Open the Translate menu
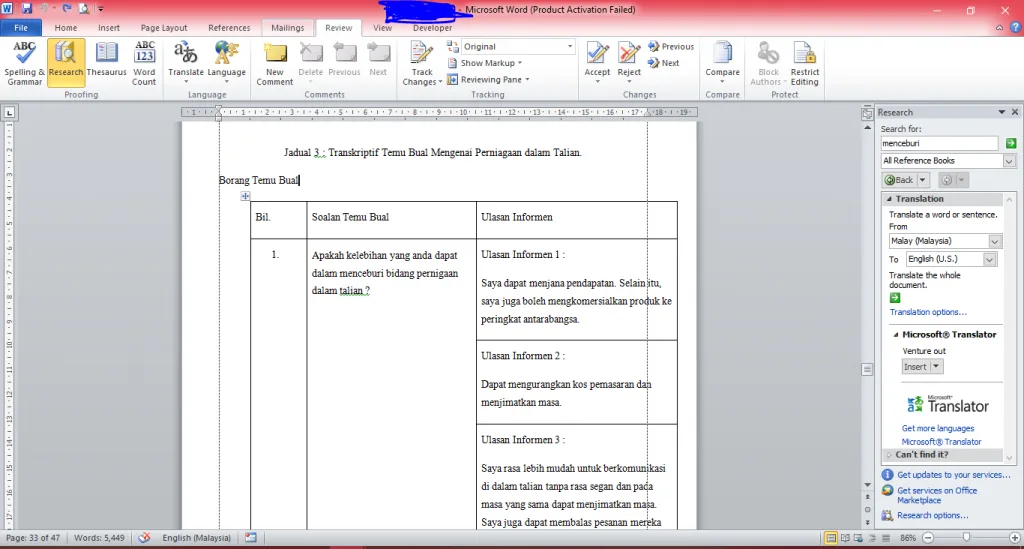 [186, 63]
